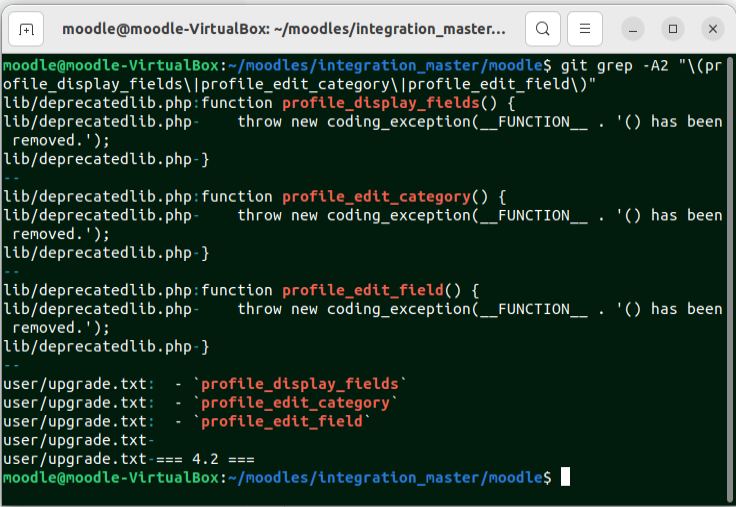Viewport: 736px width, 507px height.
Task: Click 'profile_edit_field' in function definition line
Action: [x=363, y=290]
